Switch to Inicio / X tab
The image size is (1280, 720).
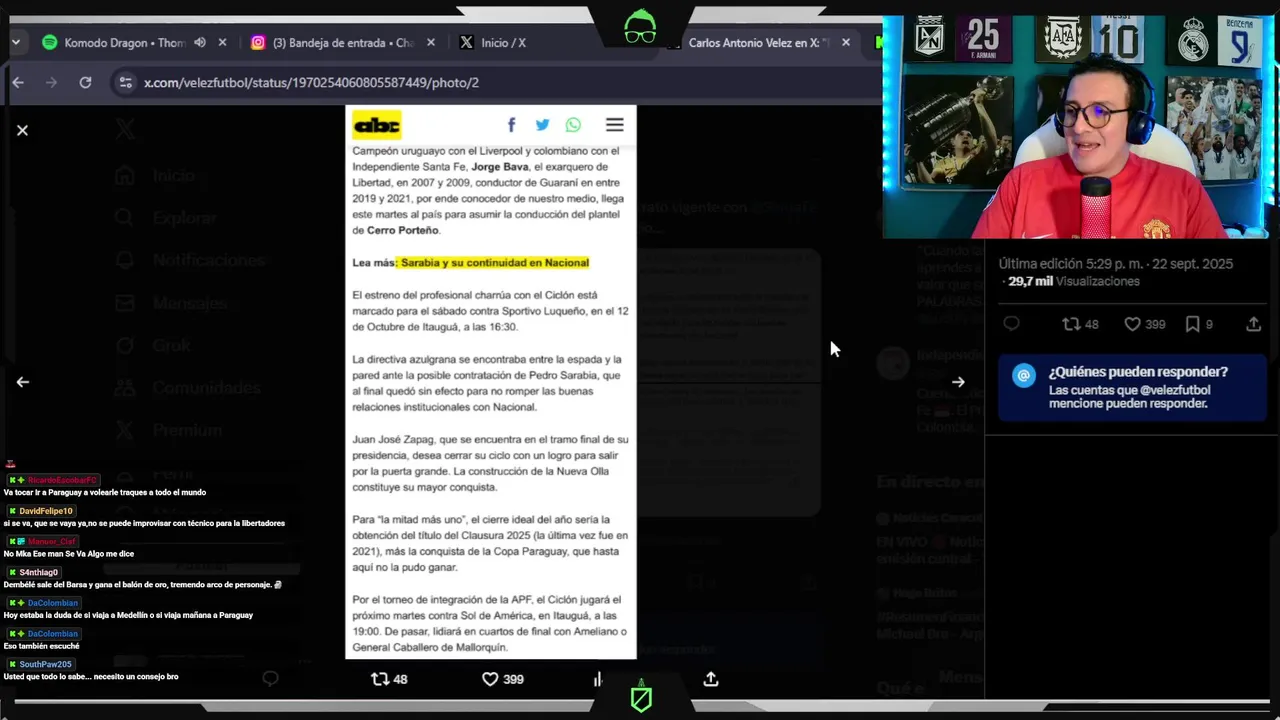(503, 43)
